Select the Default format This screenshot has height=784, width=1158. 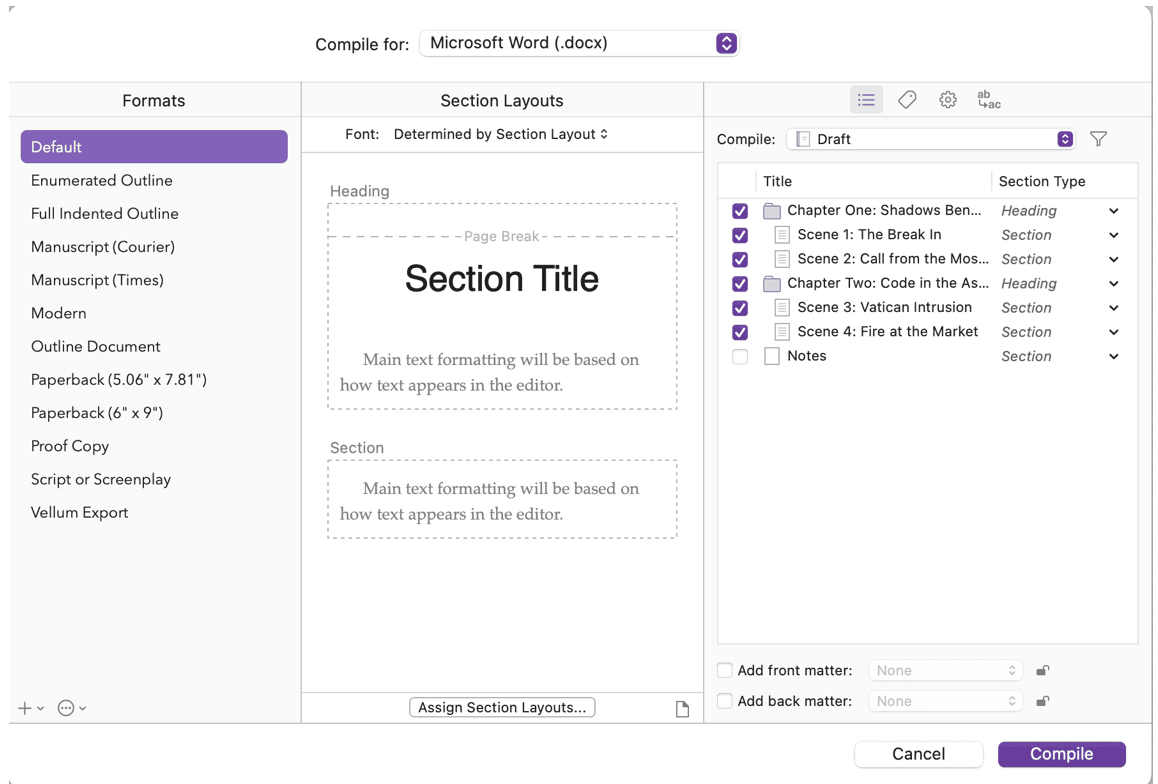pyautogui.click(x=154, y=147)
